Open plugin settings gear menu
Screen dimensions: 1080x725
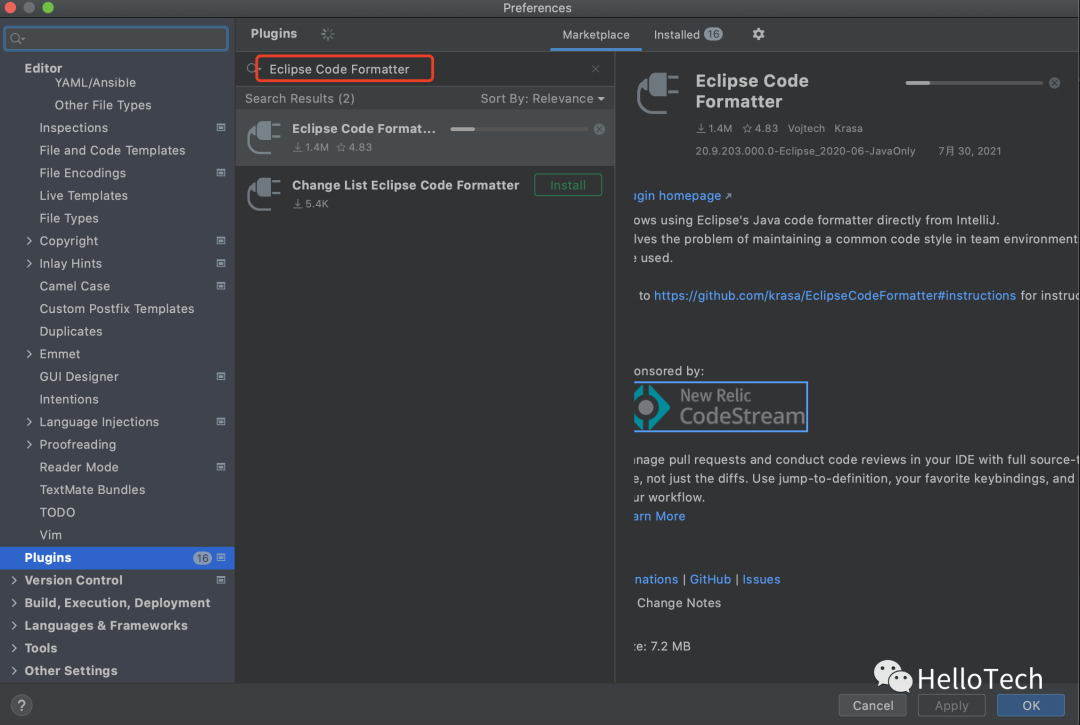pos(758,34)
